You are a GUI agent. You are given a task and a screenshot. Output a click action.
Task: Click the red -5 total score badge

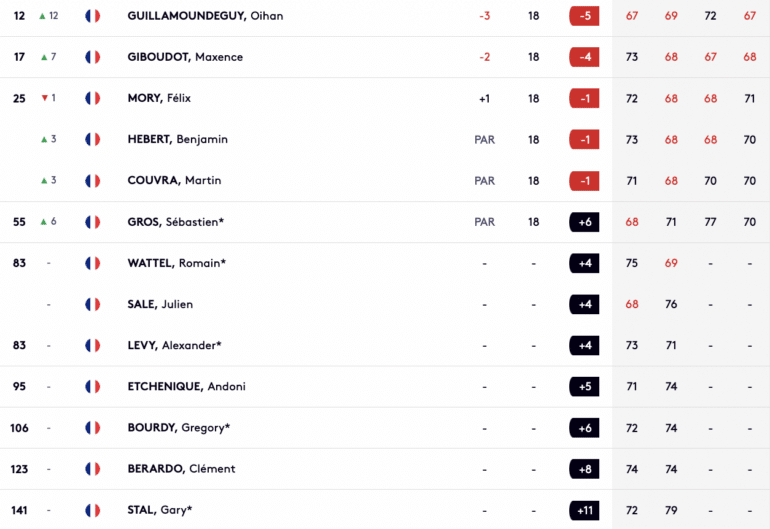coord(584,16)
